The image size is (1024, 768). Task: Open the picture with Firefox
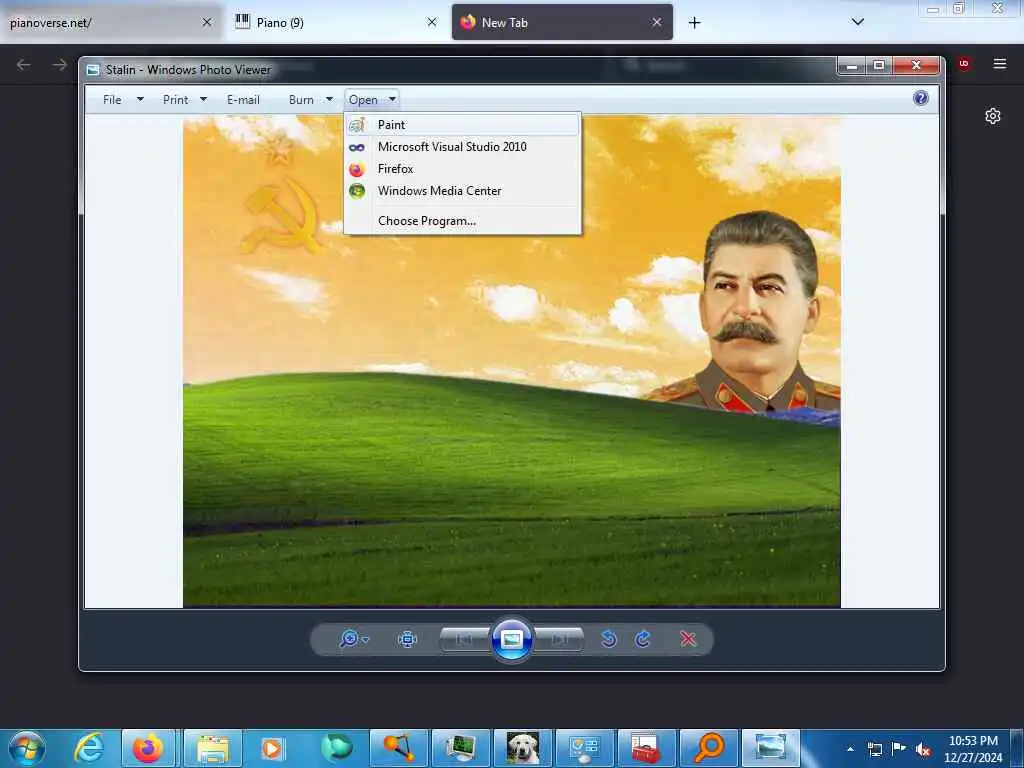462,169
